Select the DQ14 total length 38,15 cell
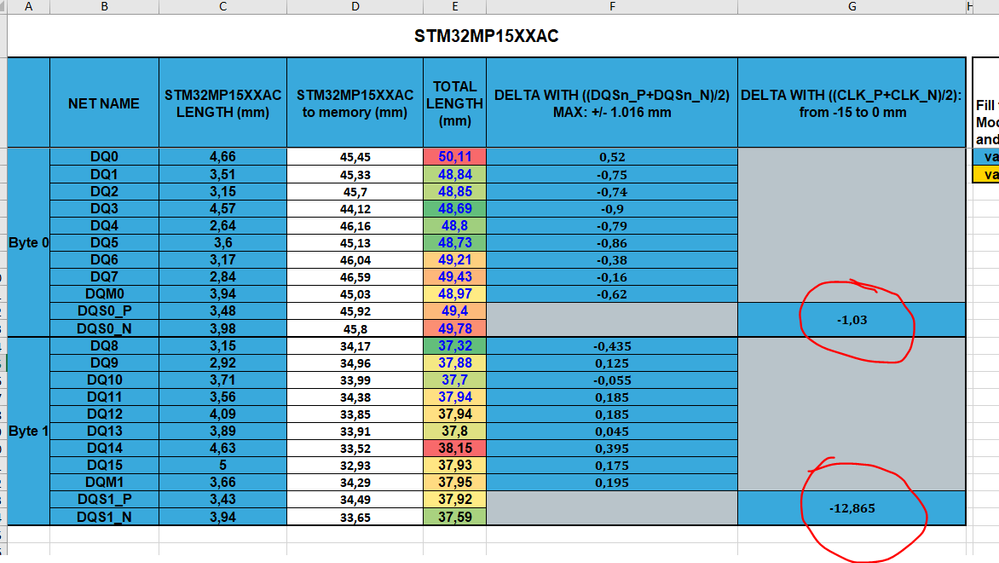 click(455, 448)
